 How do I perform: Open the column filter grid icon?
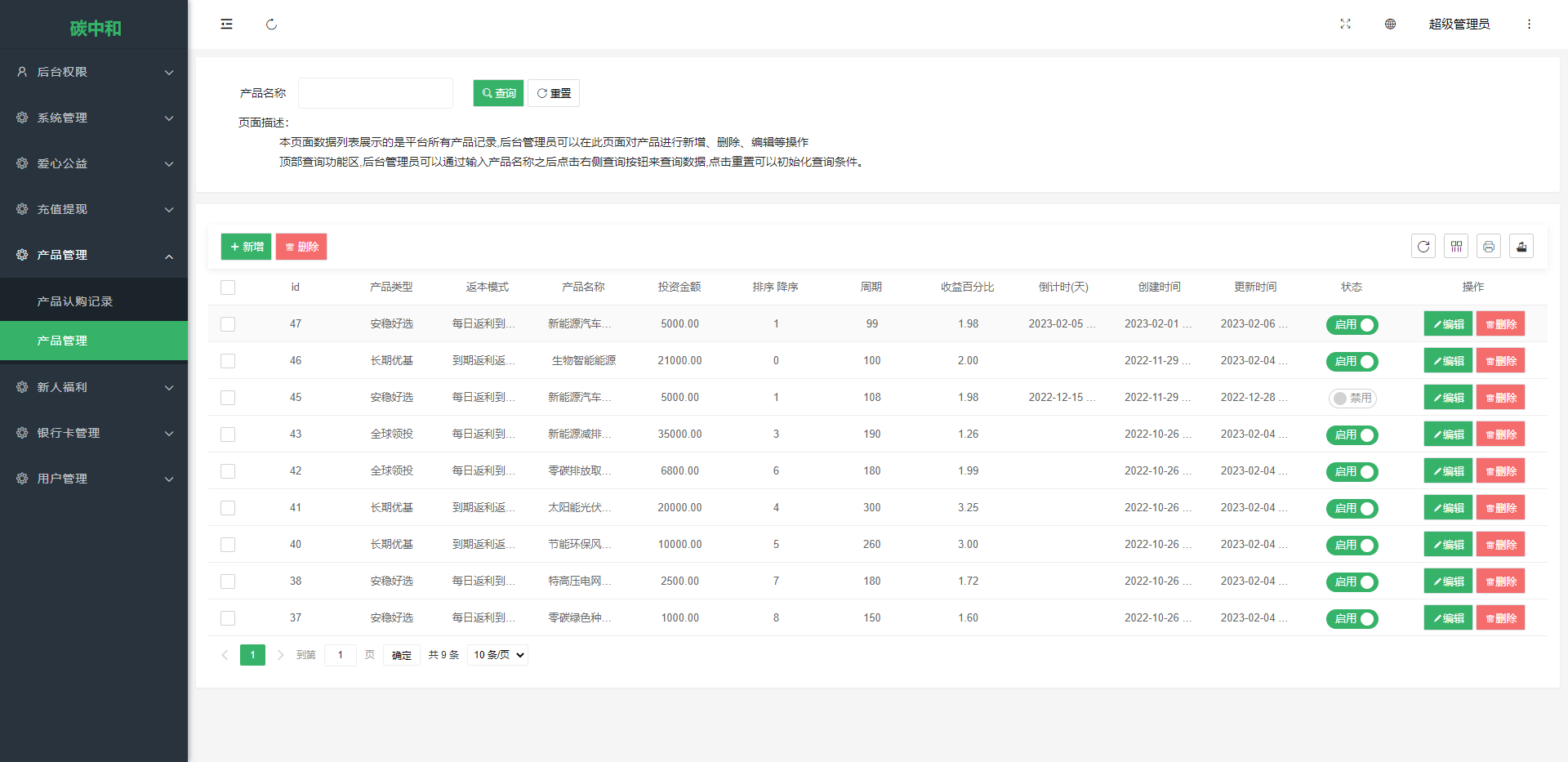tap(1456, 247)
